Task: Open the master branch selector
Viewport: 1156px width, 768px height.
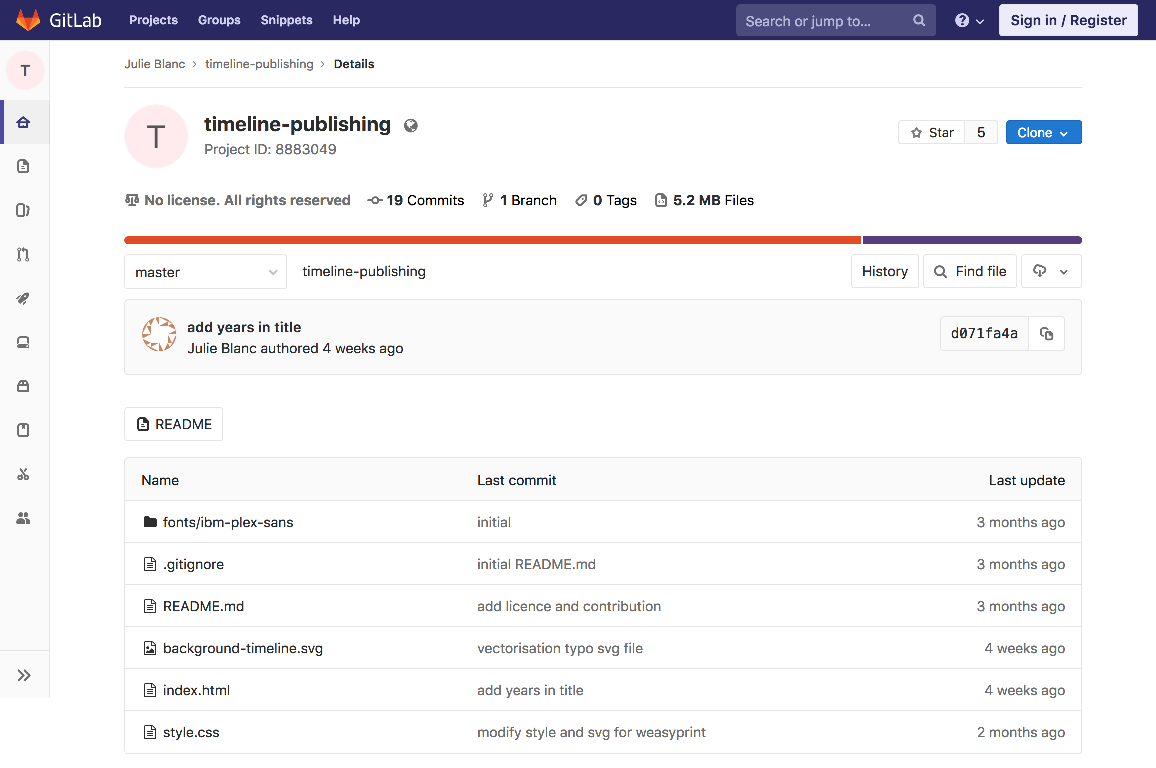Action: (x=206, y=272)
